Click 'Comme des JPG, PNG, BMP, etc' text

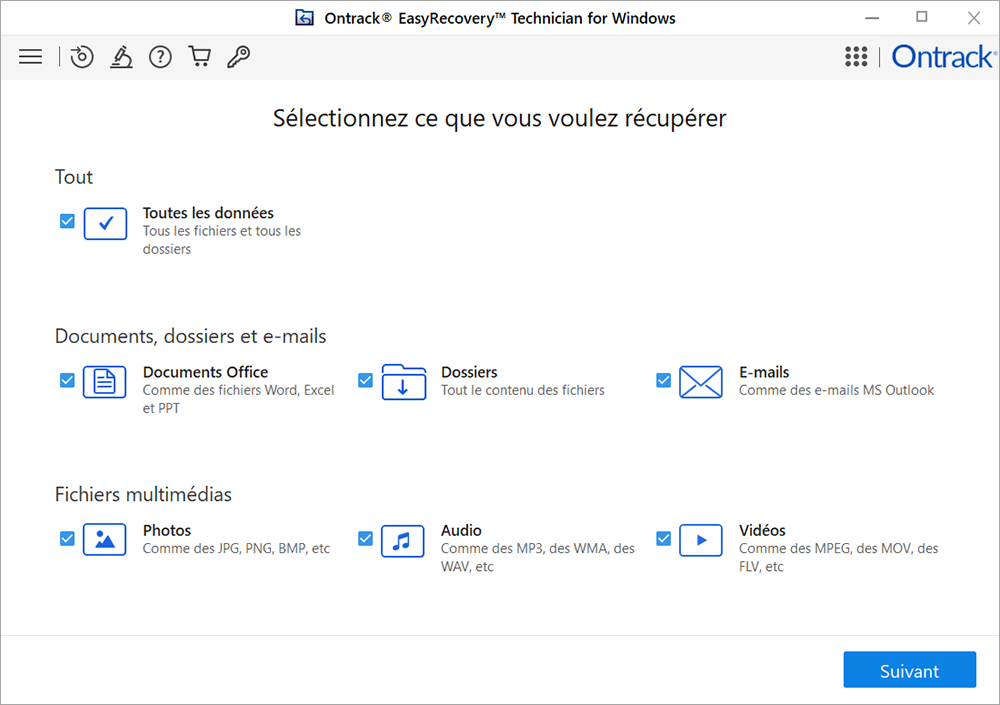click(x=236, y=548)
